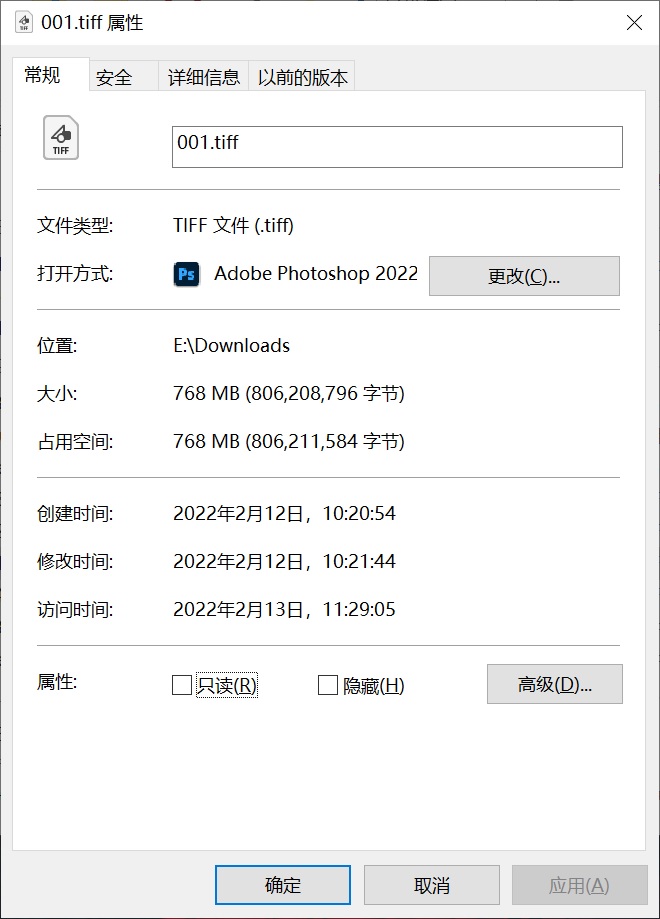The image size is (660, 919).
Task: Click the large TIFF file icon
Action: point(61,138)
